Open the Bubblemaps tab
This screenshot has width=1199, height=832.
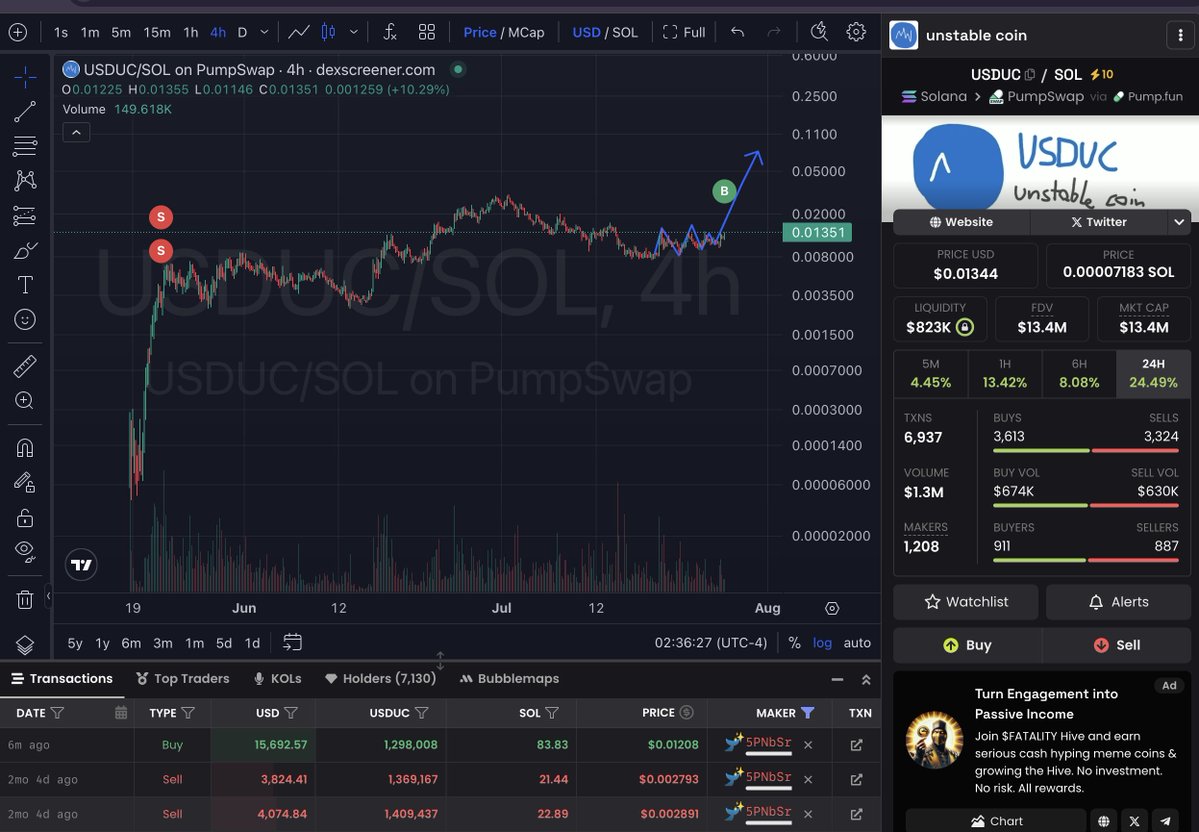509,678
